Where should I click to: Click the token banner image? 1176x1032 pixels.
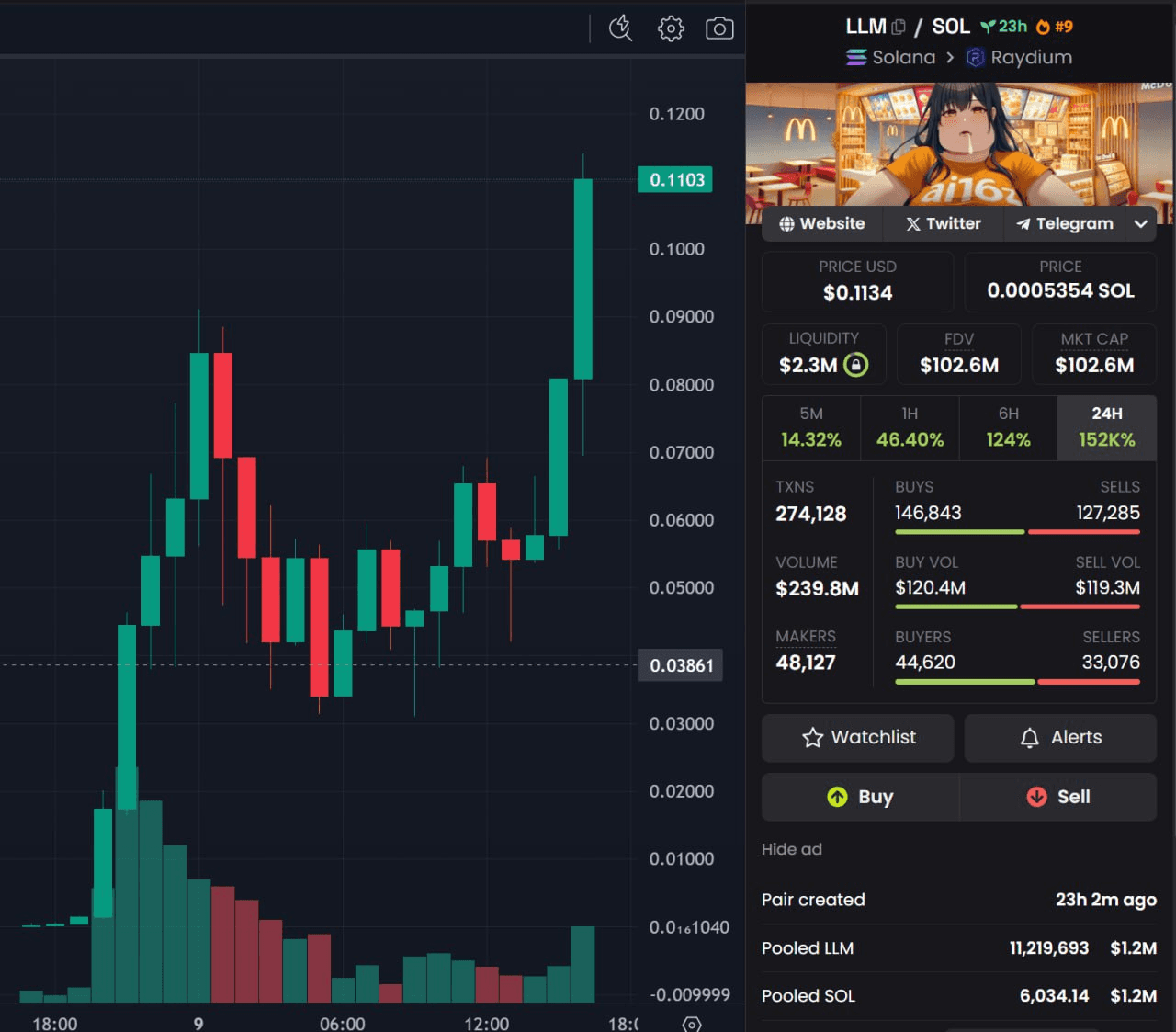959,145
